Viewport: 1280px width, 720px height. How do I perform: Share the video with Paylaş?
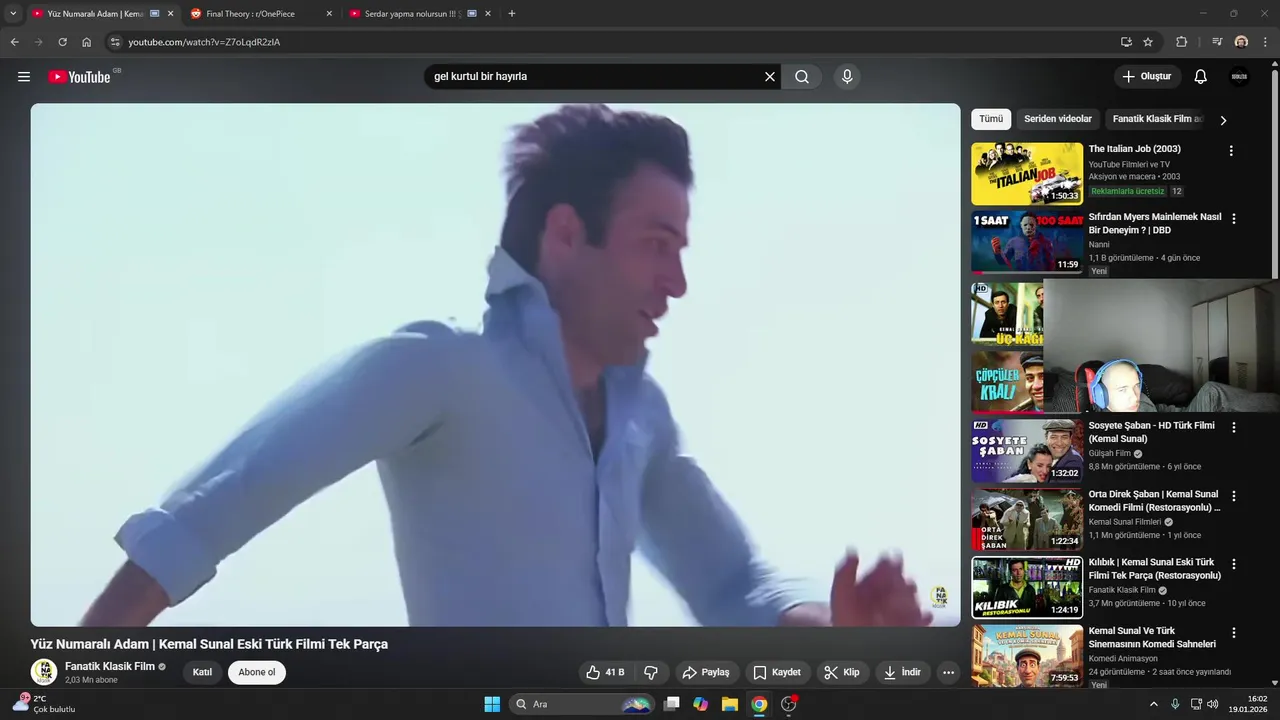point(706,672)
